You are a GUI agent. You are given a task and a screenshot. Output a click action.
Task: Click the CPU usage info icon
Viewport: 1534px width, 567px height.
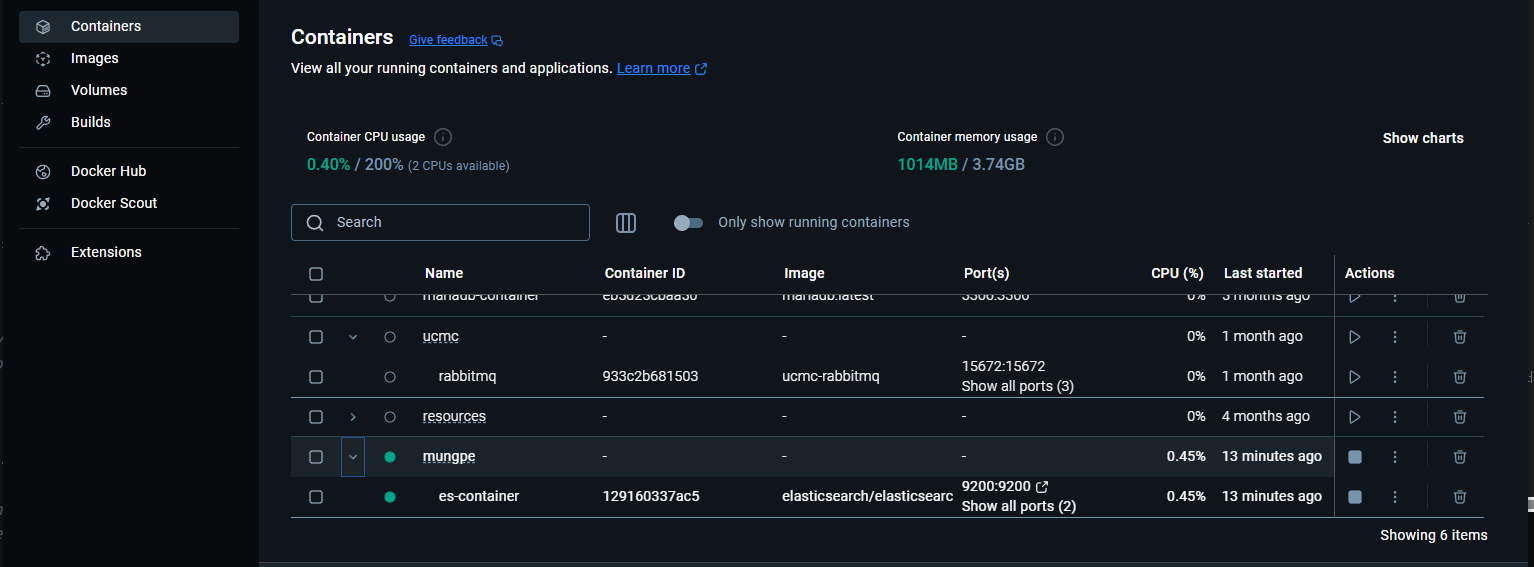point(444,137)
